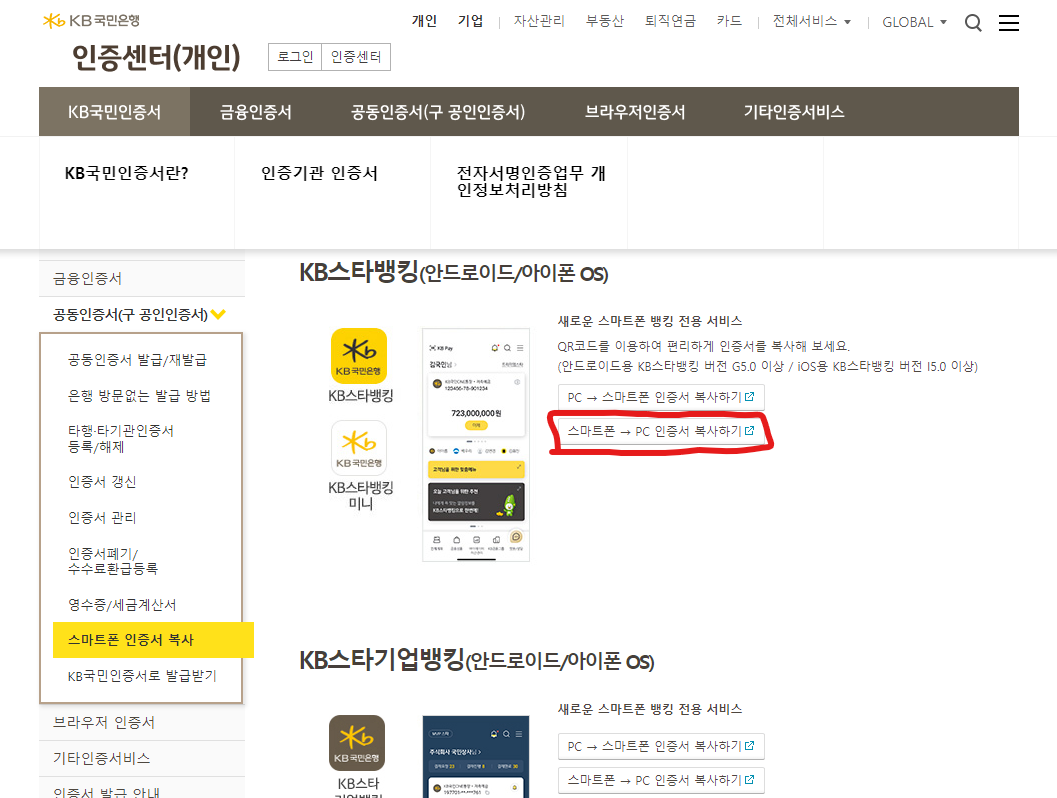Select 금융인증서 in the left sidebar
The width and height of the screenshot is (1057, 798).
tap(142, 278)
